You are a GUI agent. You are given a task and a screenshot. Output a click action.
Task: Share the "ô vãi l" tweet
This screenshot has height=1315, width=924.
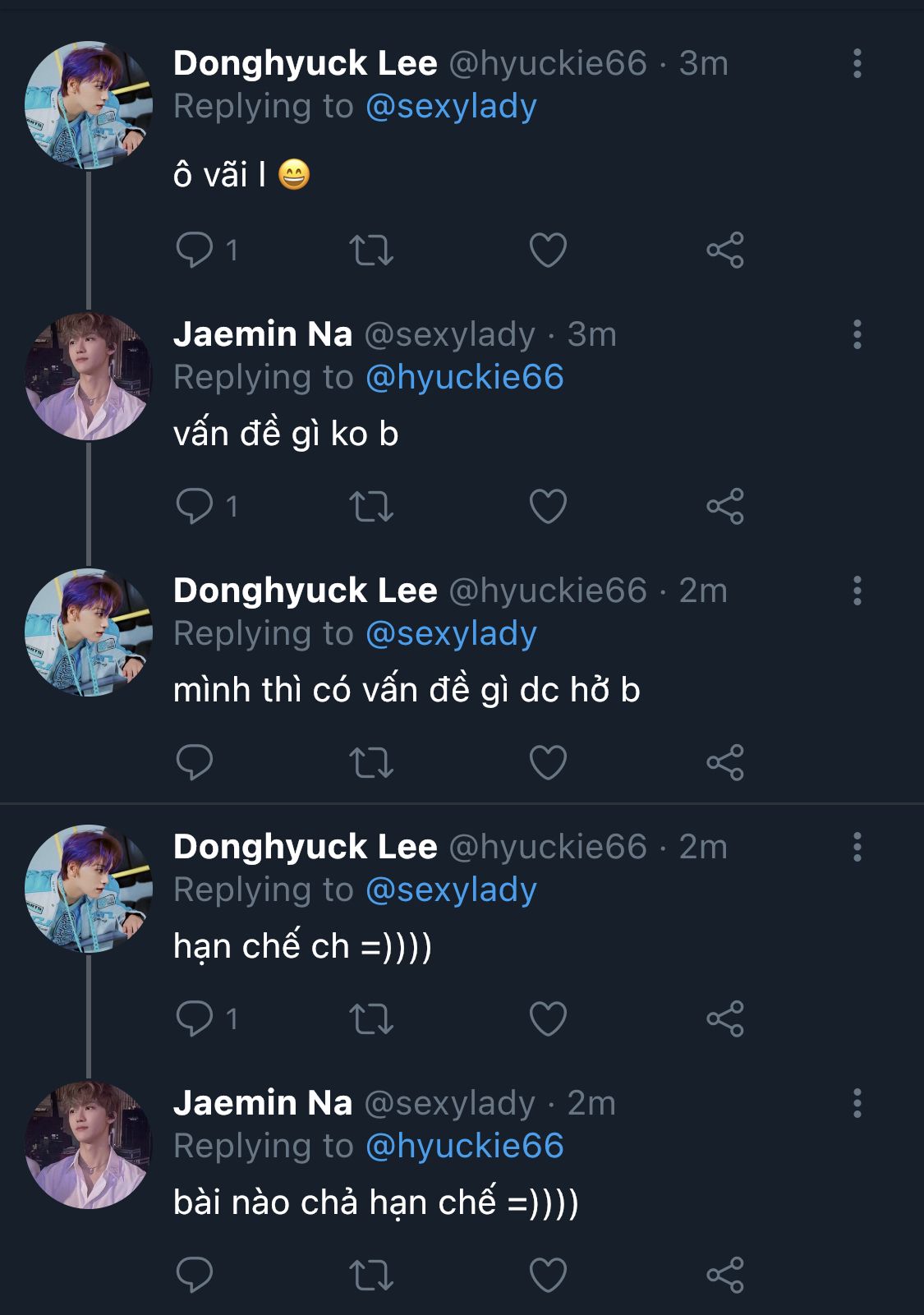724,250
